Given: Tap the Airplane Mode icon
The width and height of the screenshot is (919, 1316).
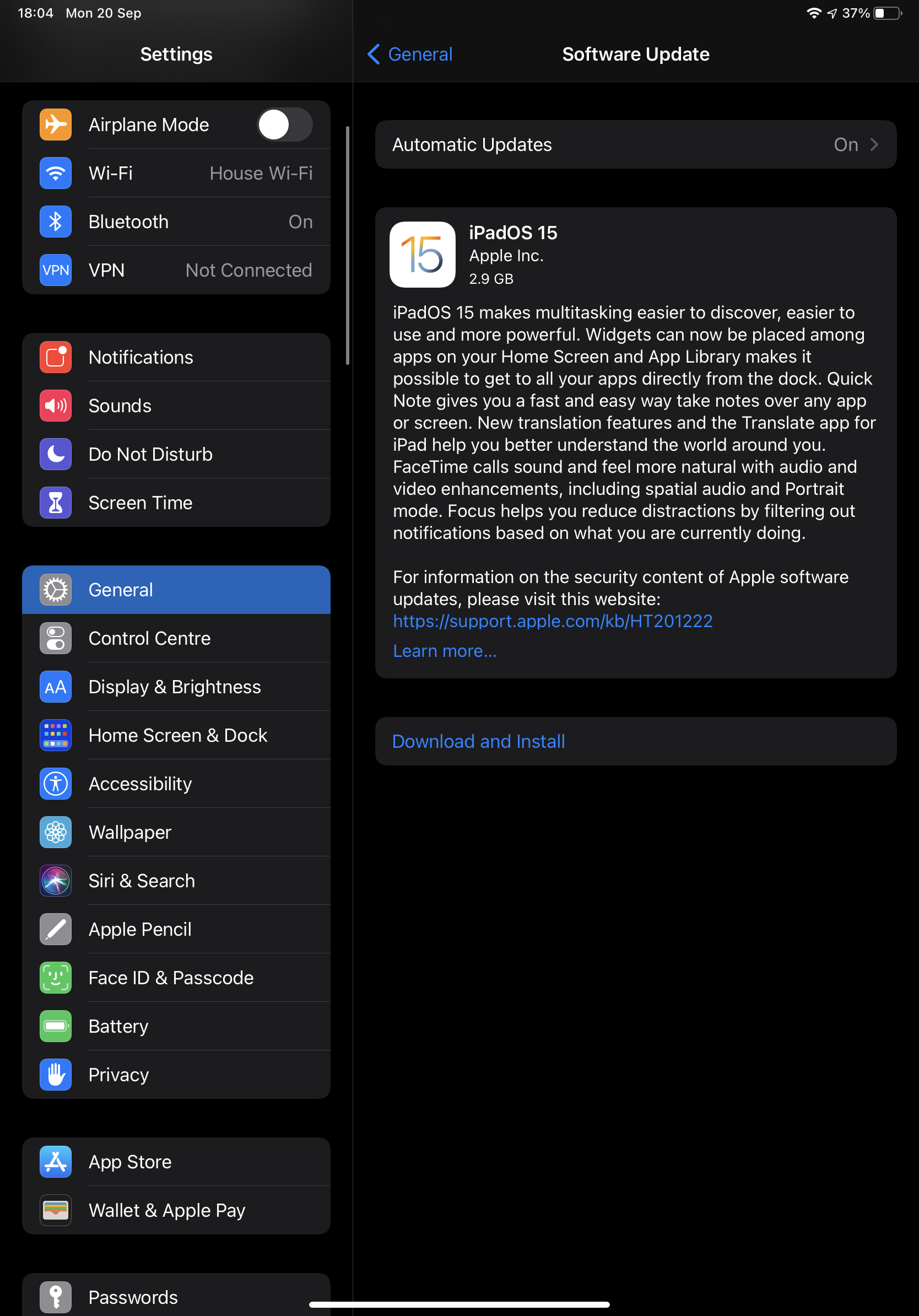Looking at the screenshot, I should 56,125.
